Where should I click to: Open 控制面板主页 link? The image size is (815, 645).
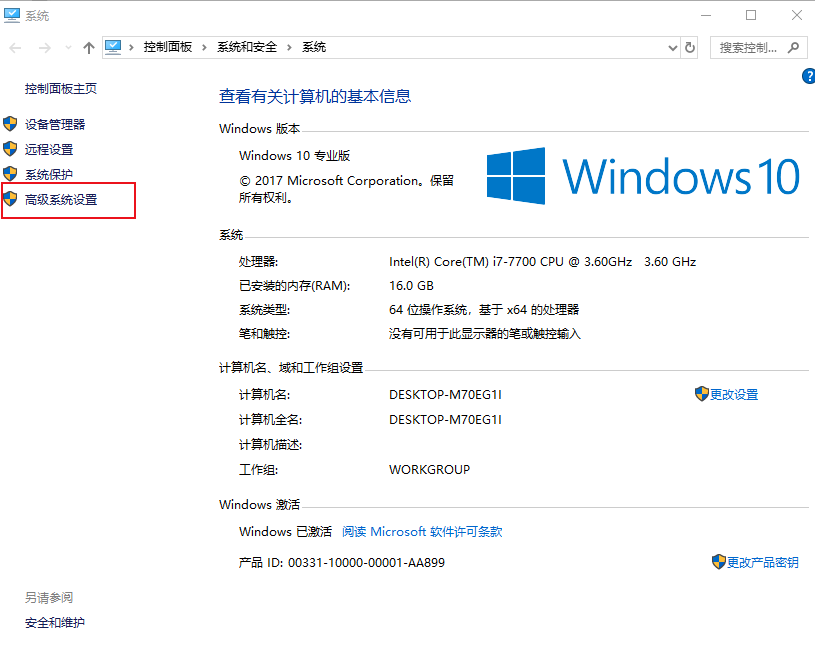(x=61, y=89)
